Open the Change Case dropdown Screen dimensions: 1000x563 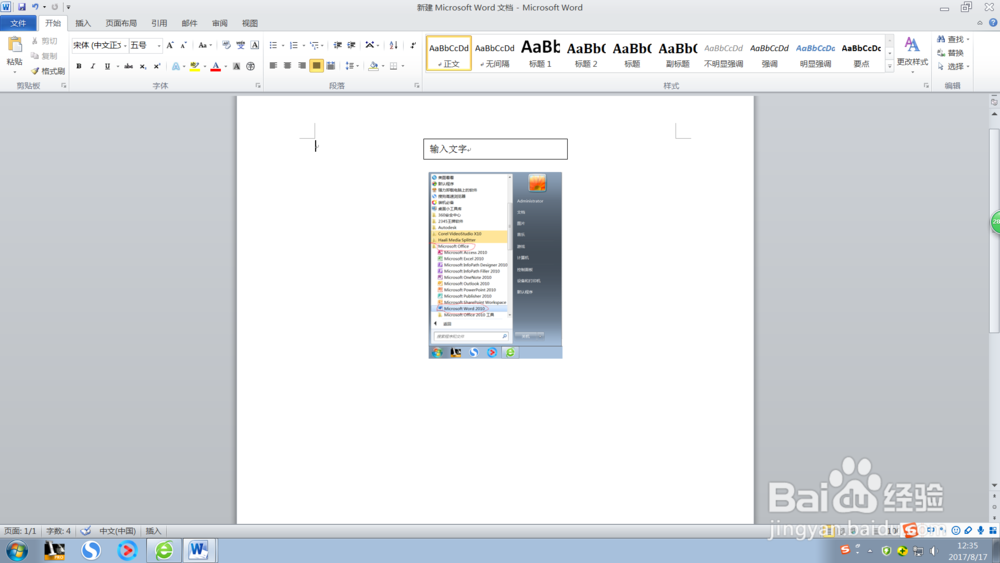pos(205,45)
